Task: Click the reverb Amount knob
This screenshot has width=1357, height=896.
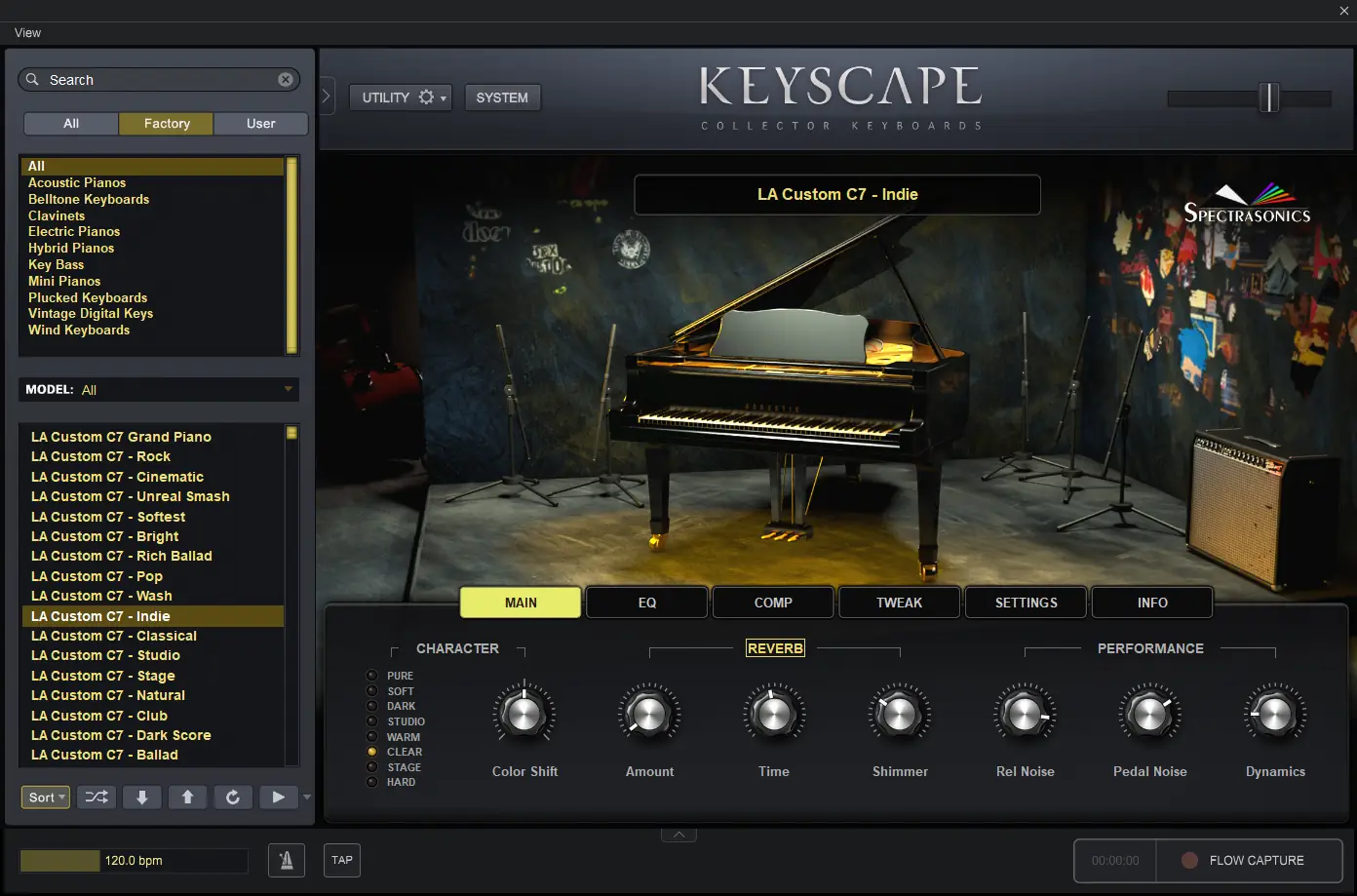Action: point(649,714)
